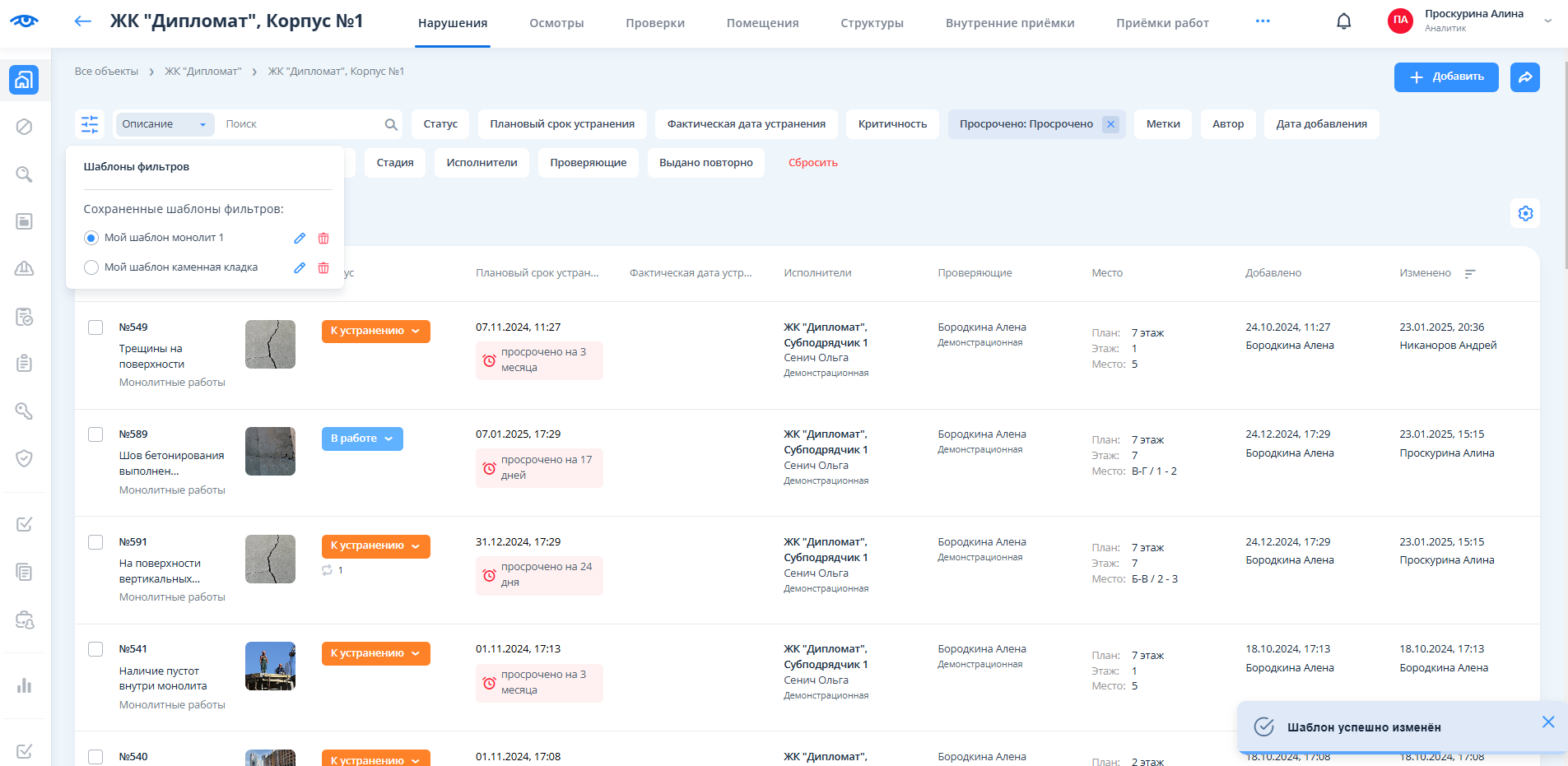This screenshot has height=766, width=1568.
Task: Go back using the left arrow
Action: coord(82,21)
